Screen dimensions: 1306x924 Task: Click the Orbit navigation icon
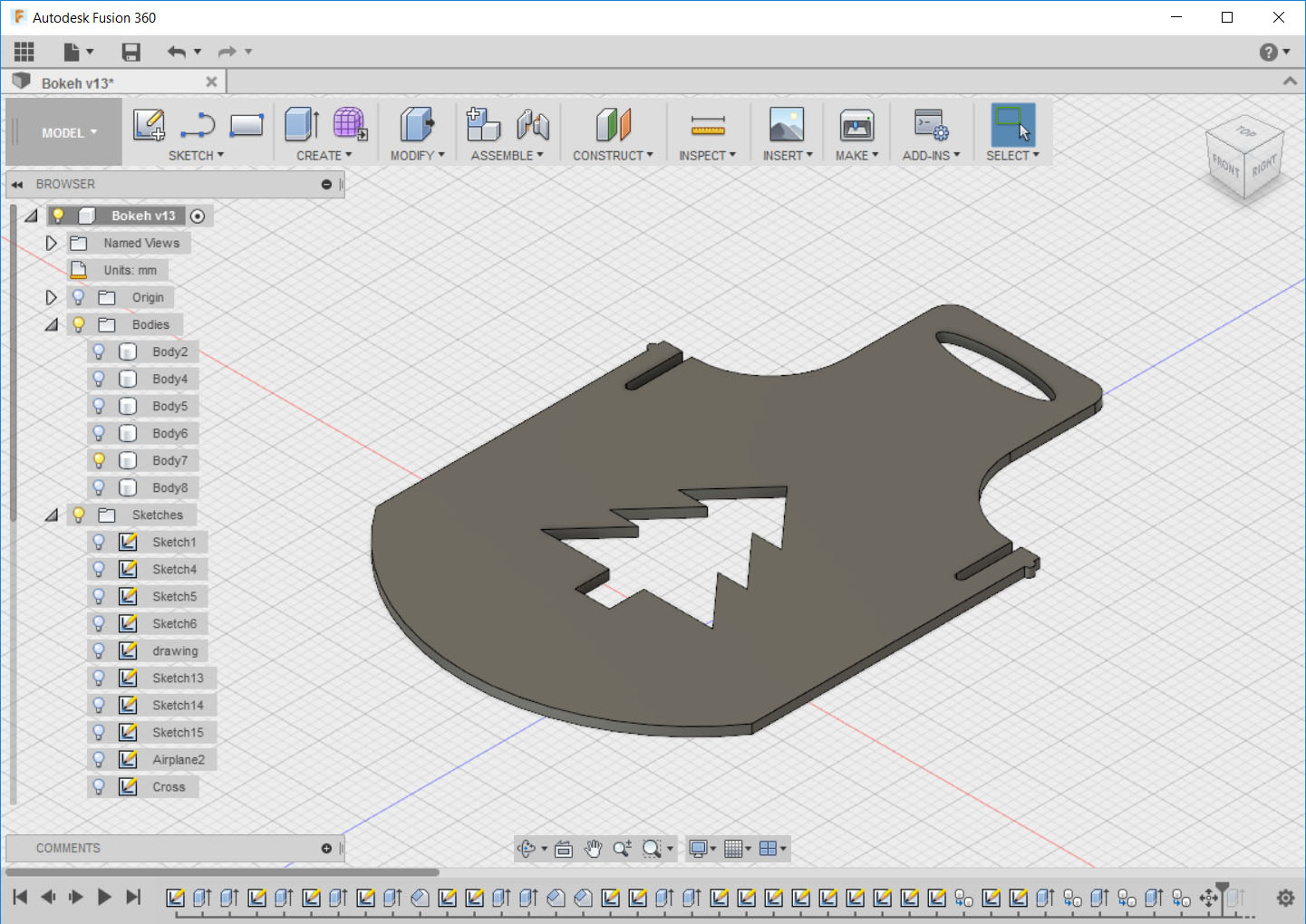tap(527, 849)
